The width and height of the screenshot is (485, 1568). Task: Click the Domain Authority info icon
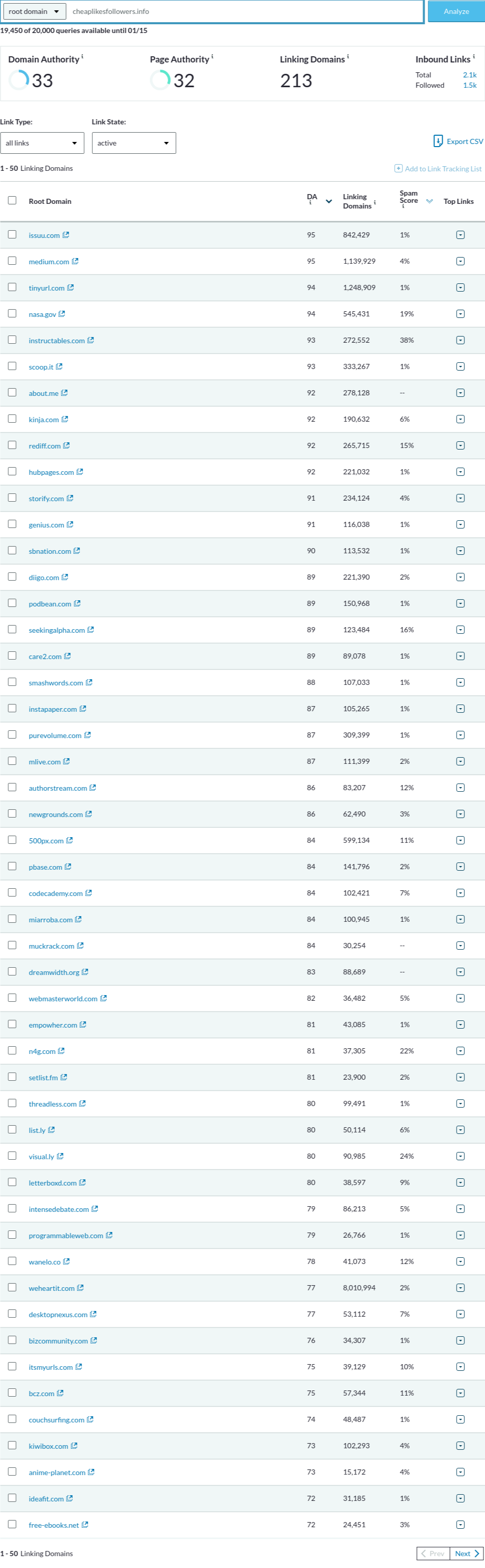pos(83,57)
